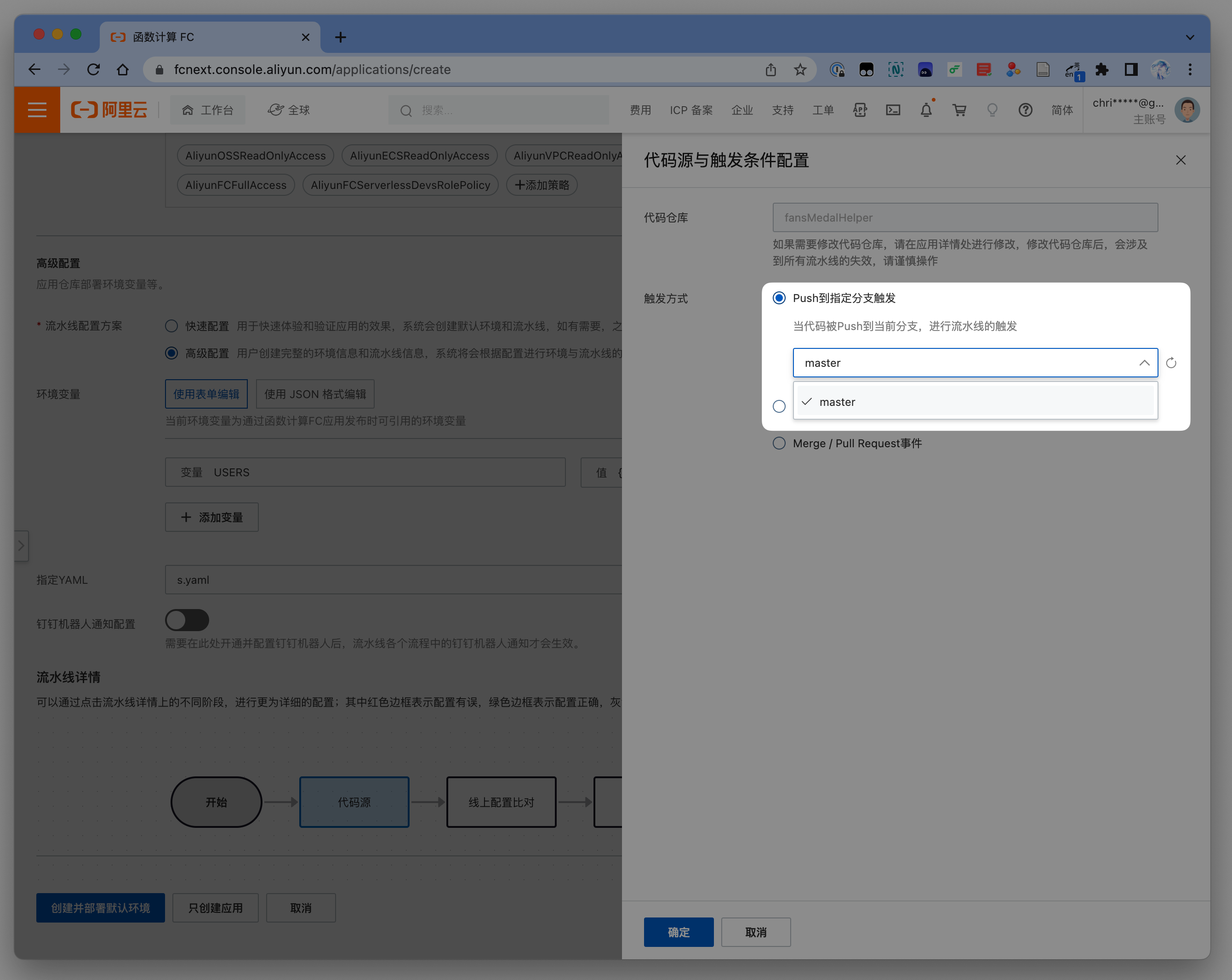Toggle the 钉钉机器人通知配置 switch
This screenshot has height=980, width=1232.
pyautogui.click(x=187, y=621)
